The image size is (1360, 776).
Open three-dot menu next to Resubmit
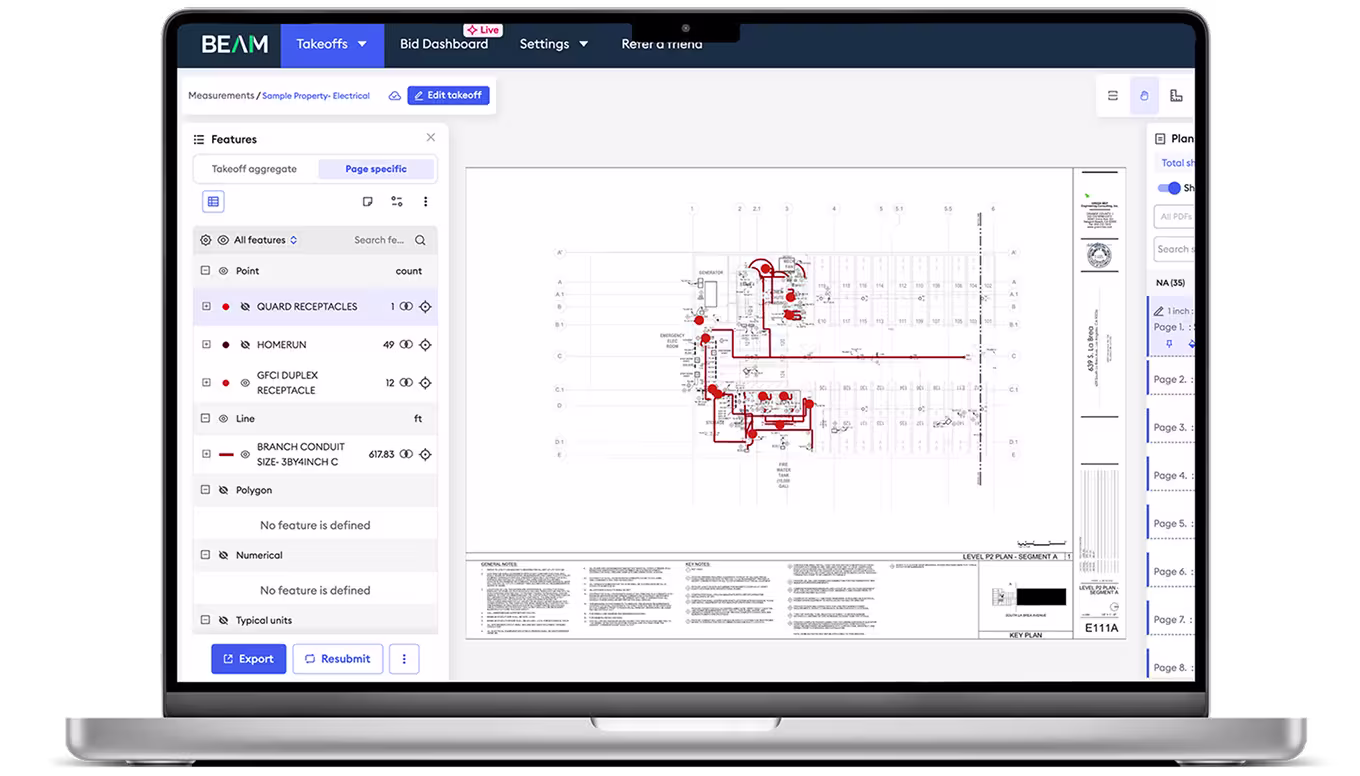[x=404, y=659]
